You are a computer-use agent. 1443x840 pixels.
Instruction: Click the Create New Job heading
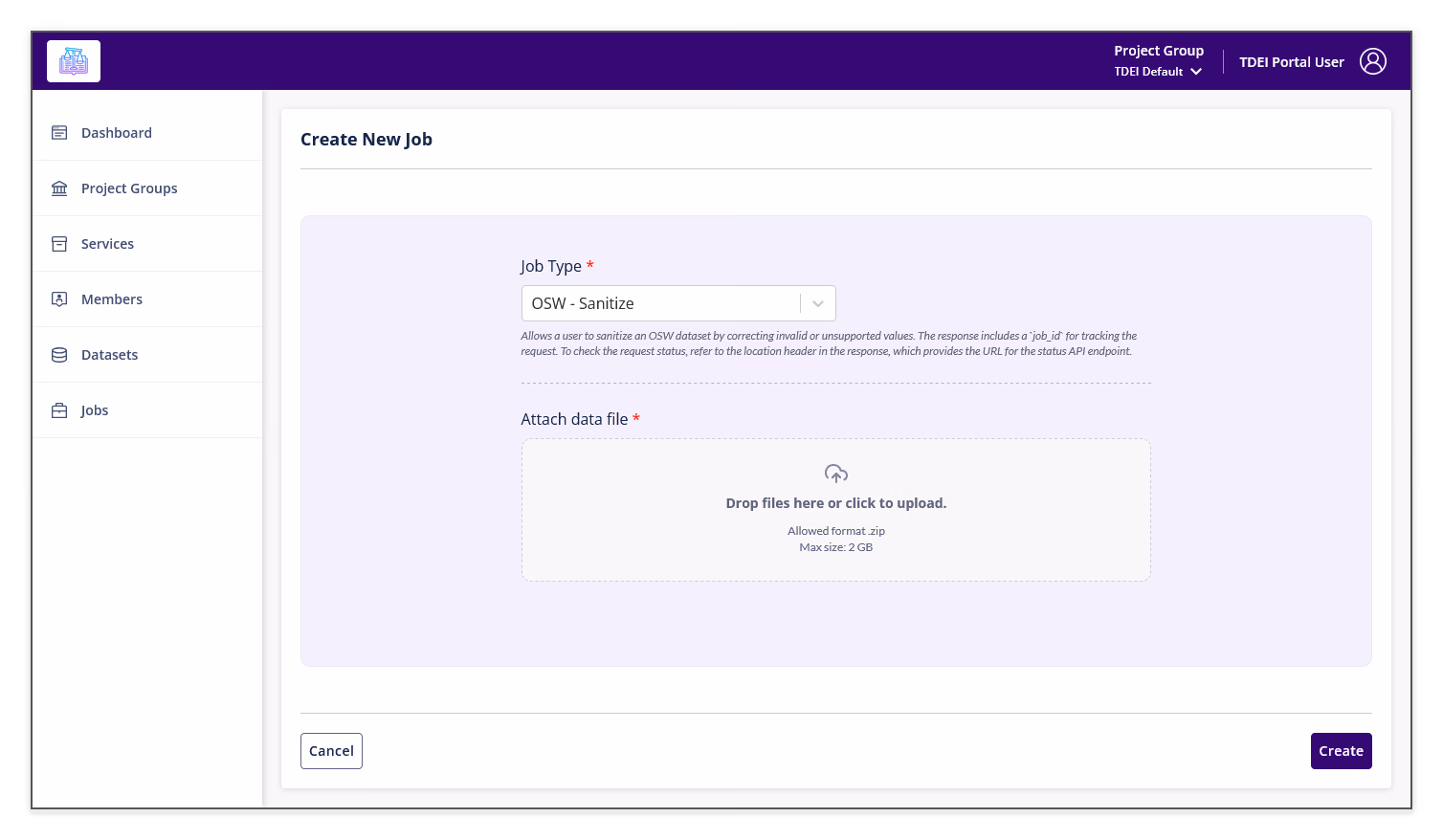tap(366, 140)
